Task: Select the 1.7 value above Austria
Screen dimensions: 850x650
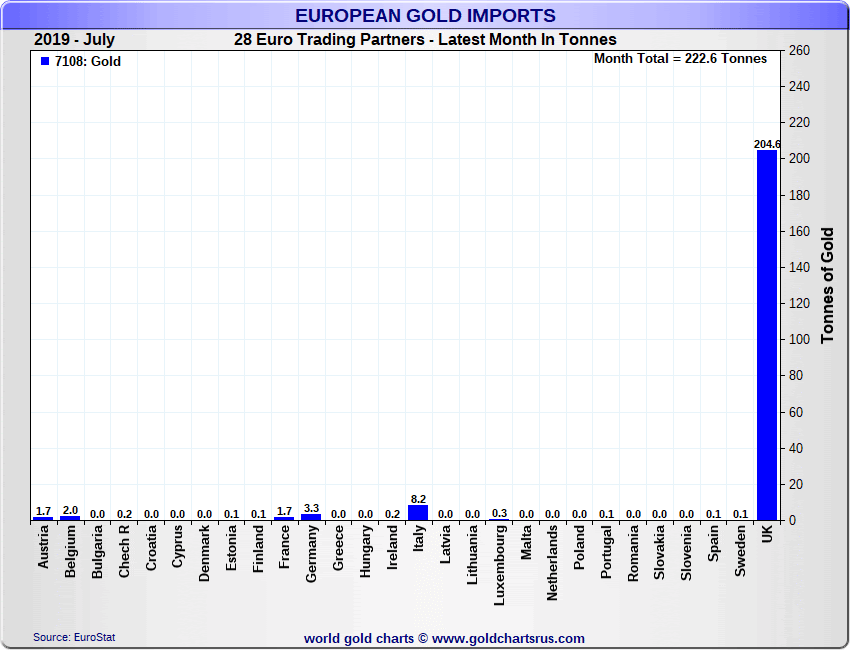Action: (x=43, y=511)
